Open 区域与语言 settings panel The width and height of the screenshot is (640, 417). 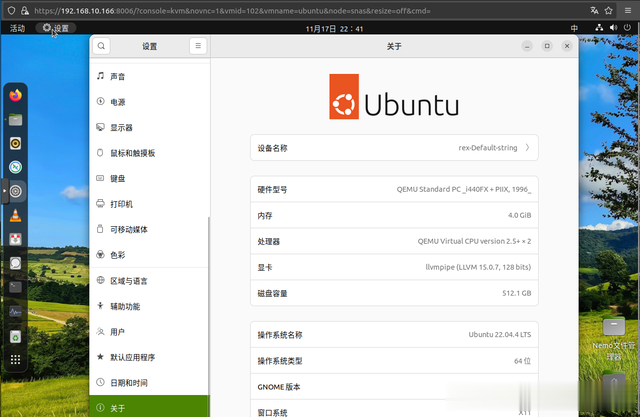coord(149,281)
